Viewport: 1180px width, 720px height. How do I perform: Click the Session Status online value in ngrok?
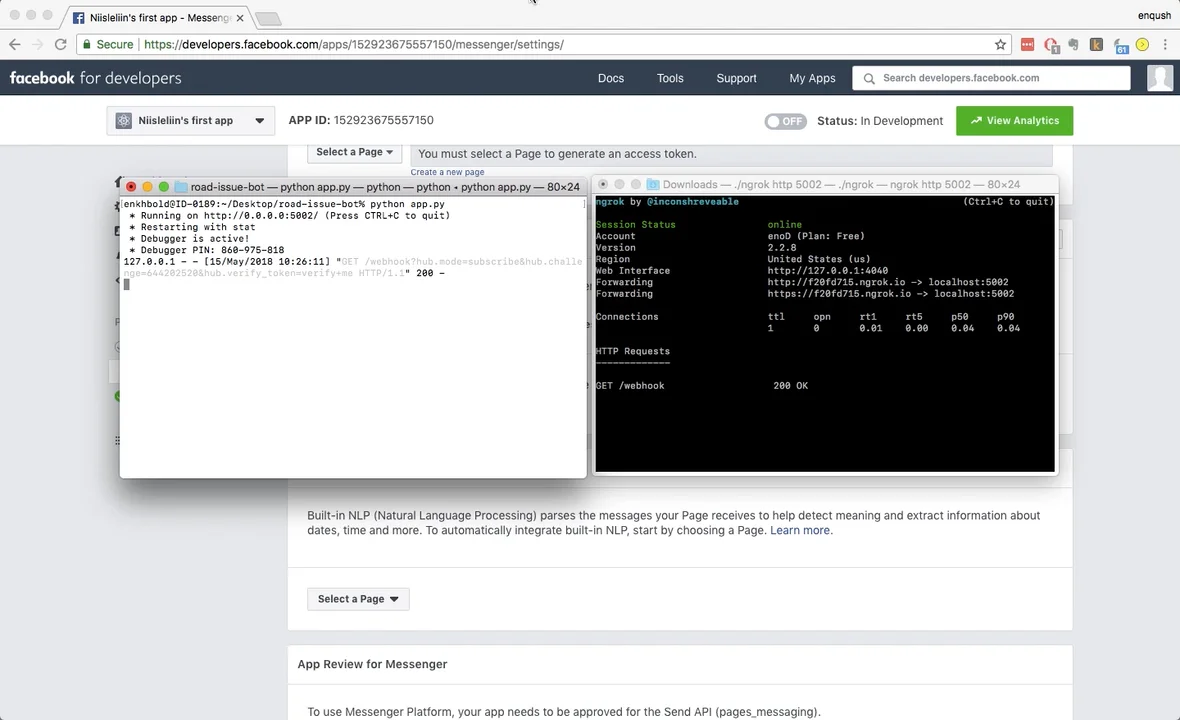coord(784,225)
